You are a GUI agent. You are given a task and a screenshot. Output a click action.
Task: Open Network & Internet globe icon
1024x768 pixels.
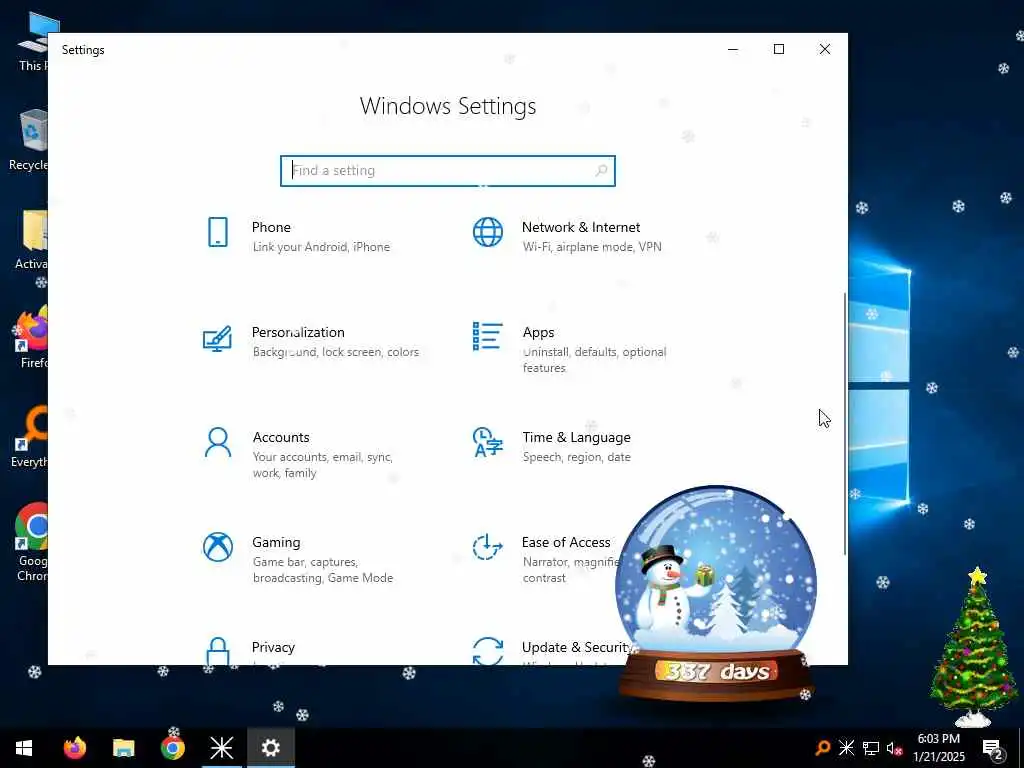point(488,232)
